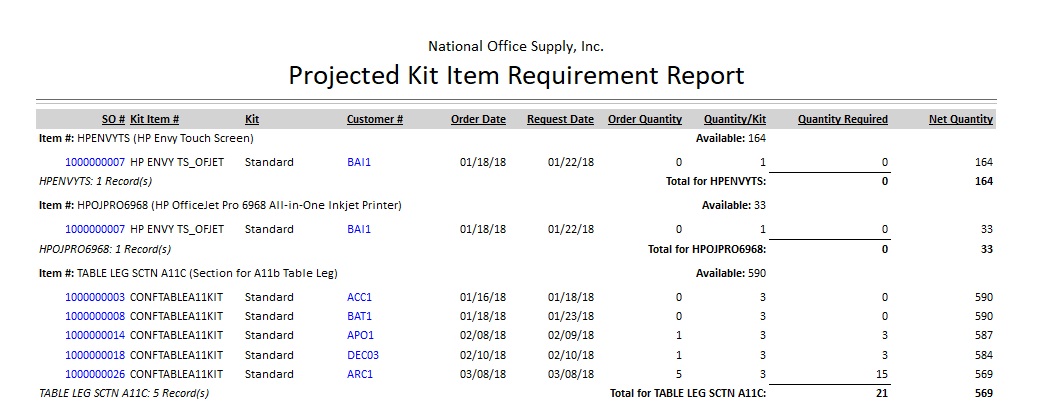Click the Kit Item # column header
This screenshot has width=1041, height=415.
click(x=155, y=119)
